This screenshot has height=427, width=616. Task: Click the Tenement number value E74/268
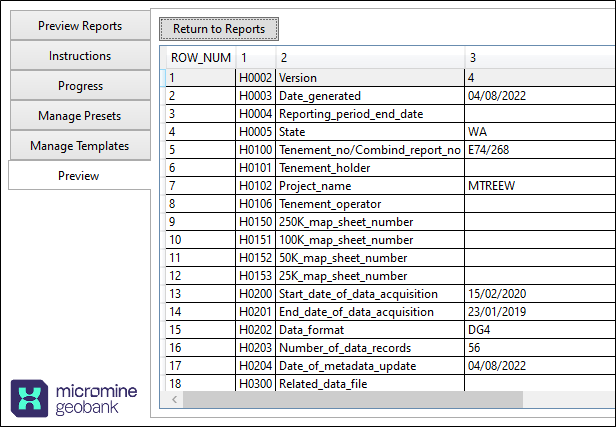click(x=538, y=150)
